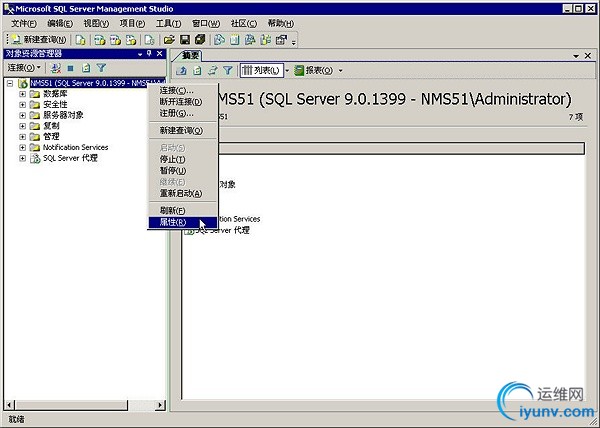Viewport: 600px width, 428px height.
Task: Choose 停止(T) from the context menu
Action: click(183, 159)
